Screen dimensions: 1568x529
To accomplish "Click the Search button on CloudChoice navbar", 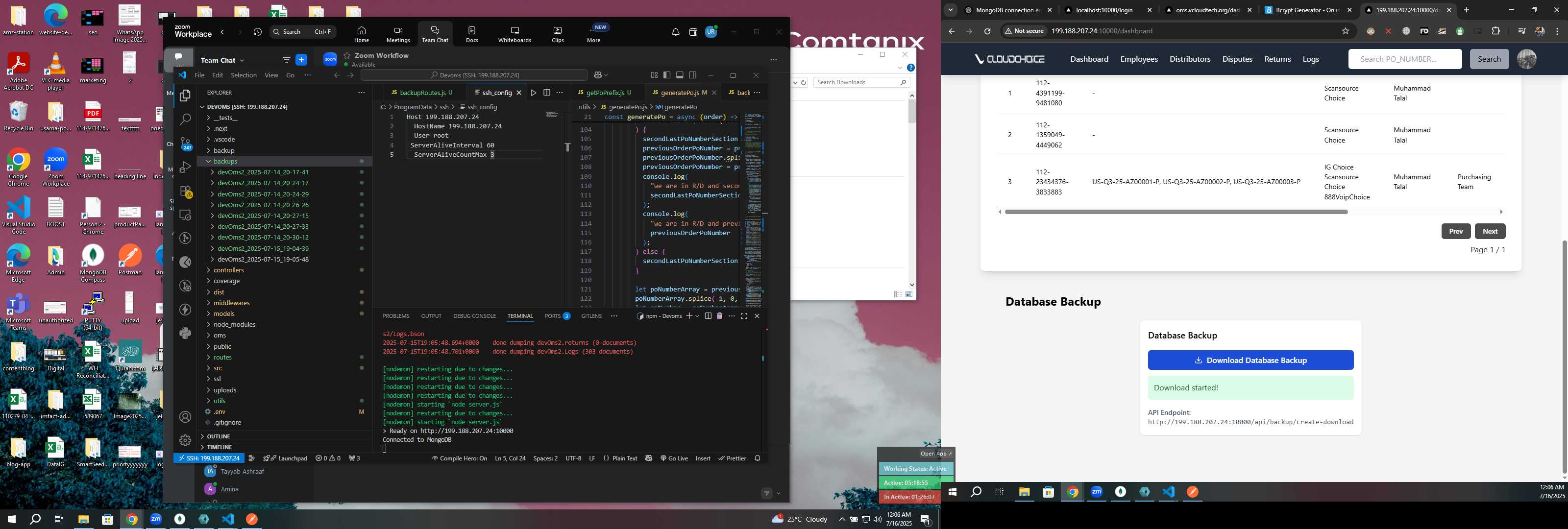I will pyautogui.click(x=1489, y=59).
